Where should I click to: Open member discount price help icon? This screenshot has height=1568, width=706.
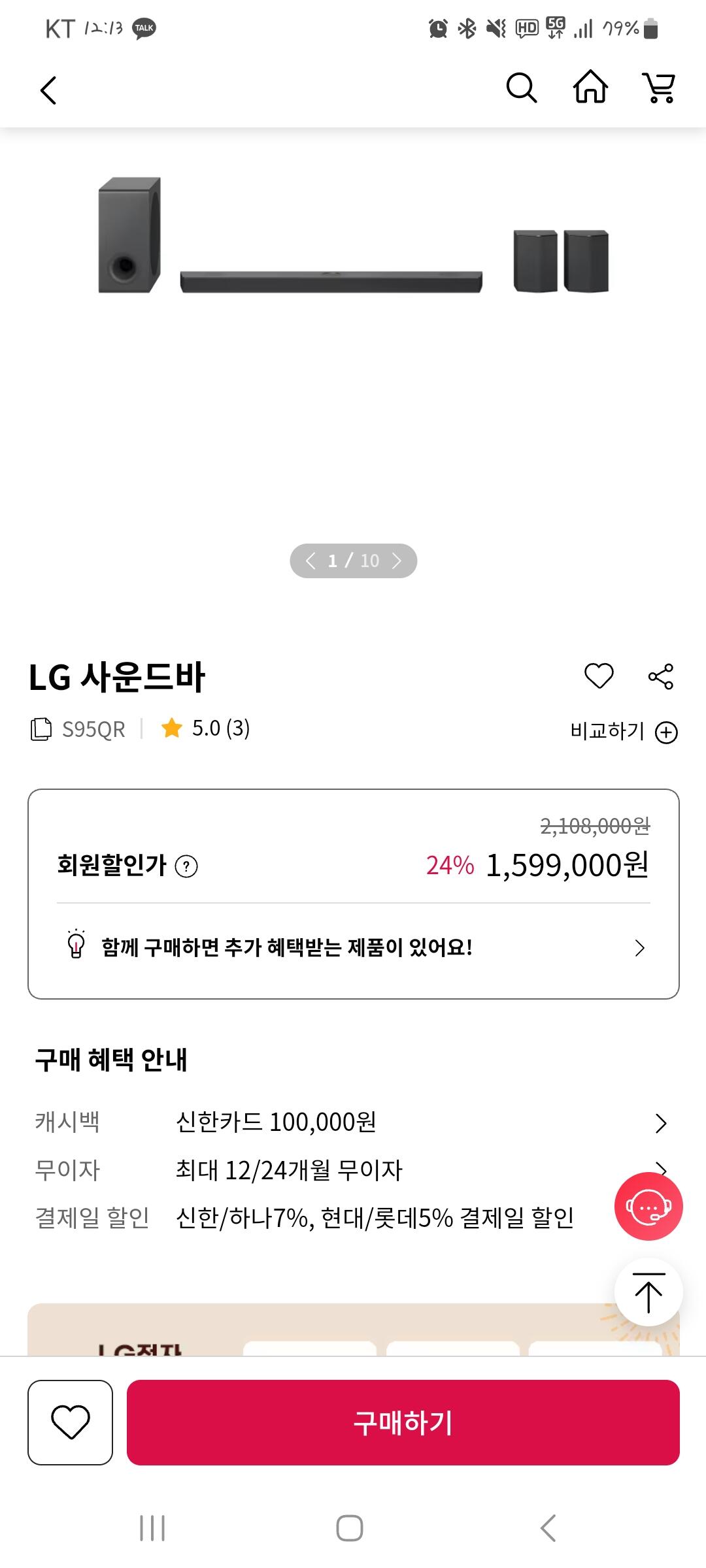click(186, 866)
